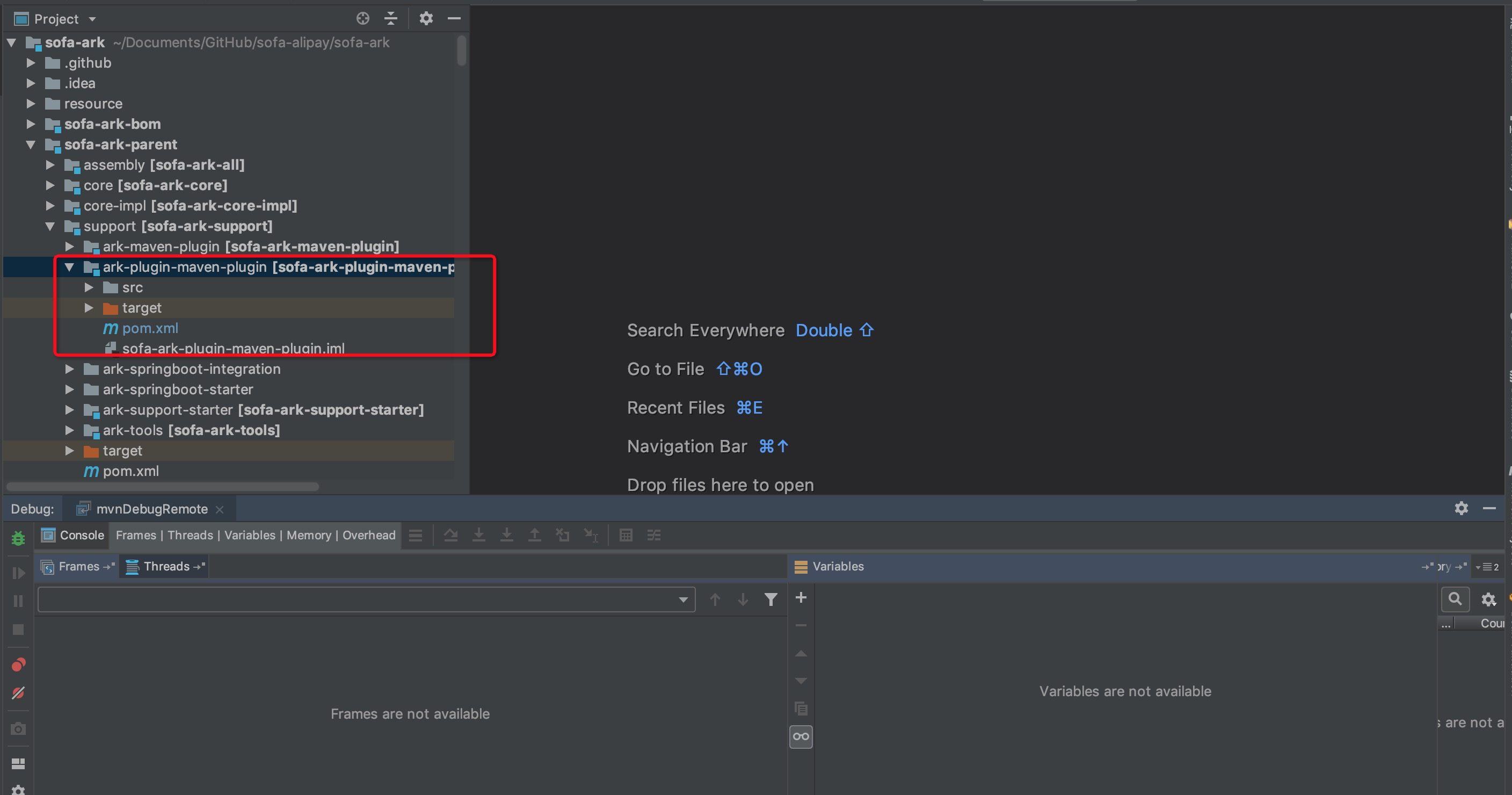1512x795 pixels.
Task: Click the Evaluate Expression calculator icon
Action: tap(626, 535)
